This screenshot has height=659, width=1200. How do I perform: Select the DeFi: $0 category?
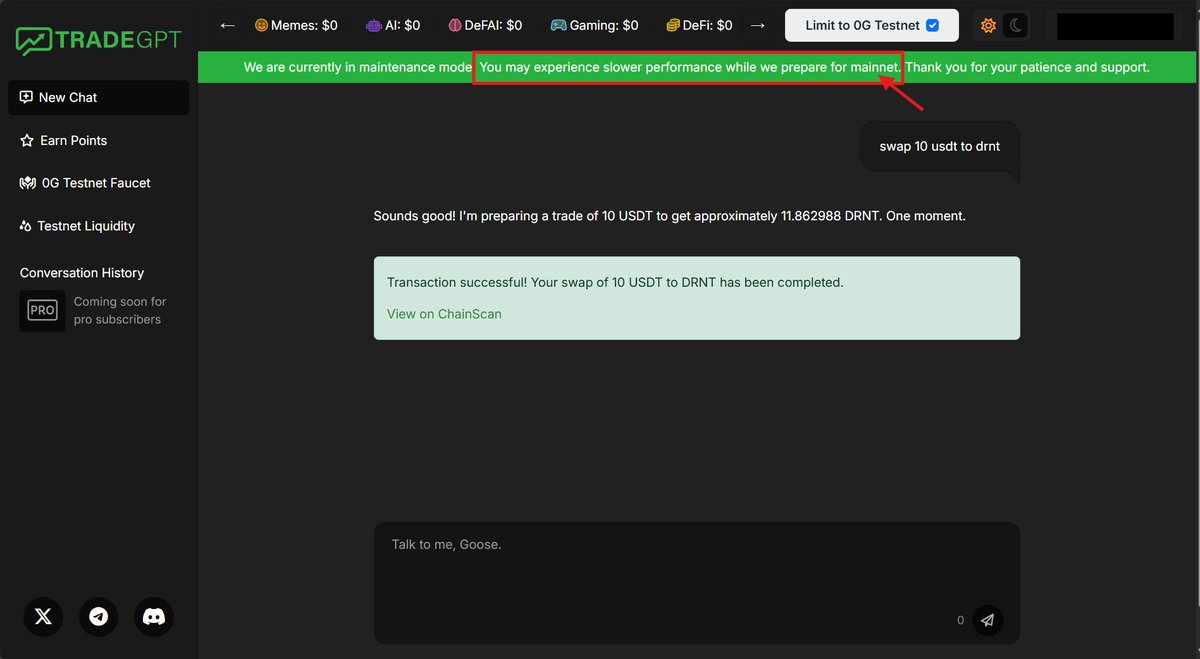[x=700, y=25]
